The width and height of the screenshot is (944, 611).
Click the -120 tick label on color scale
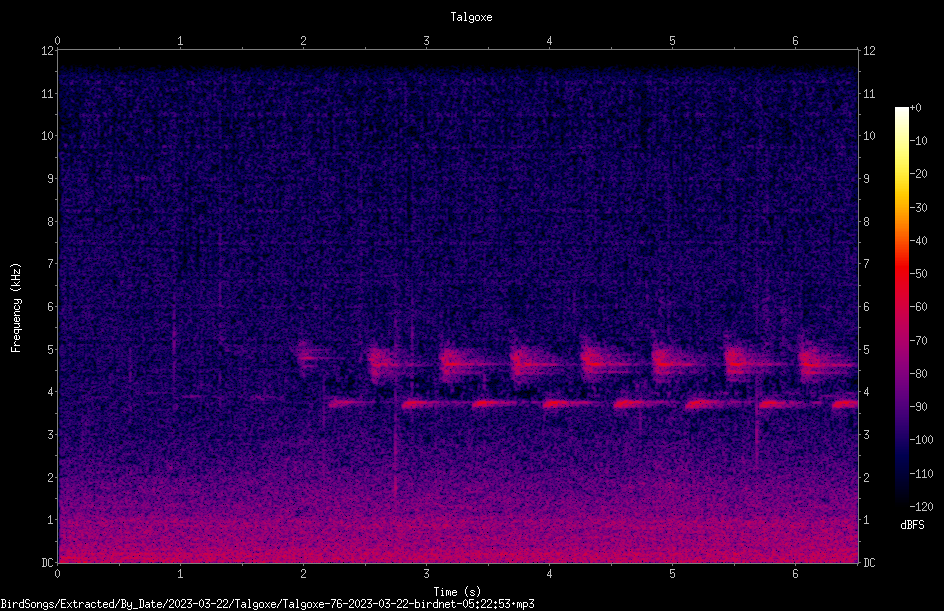[x=922, y=506]
